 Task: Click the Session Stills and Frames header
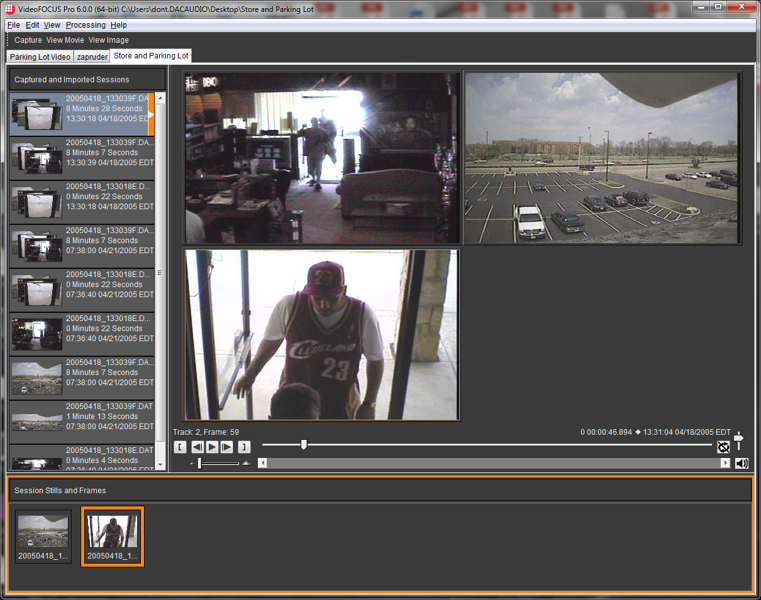(380, 490)
